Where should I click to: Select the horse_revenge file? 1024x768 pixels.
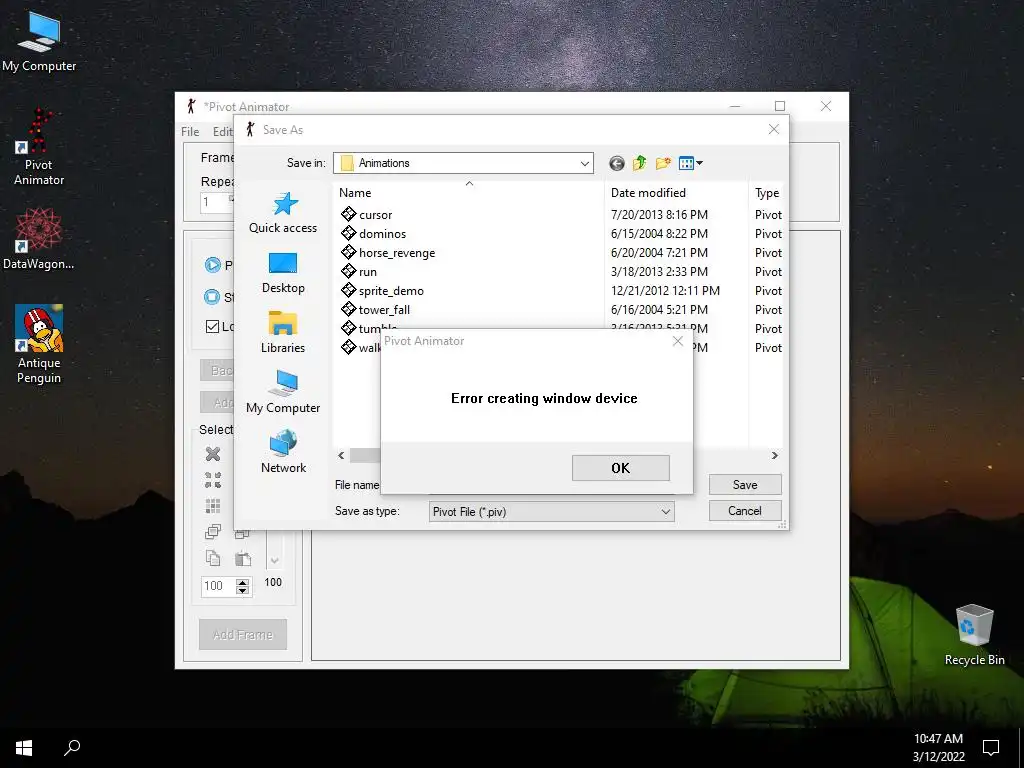397,253
